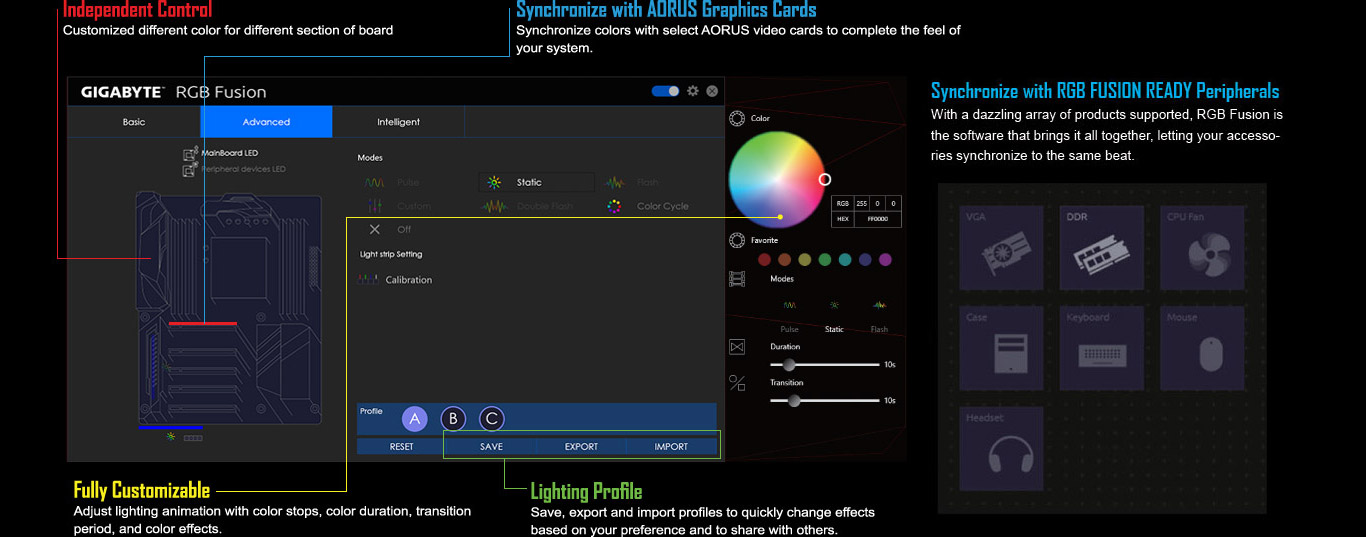Select the Case peripheral tile
This screenshot has height=537, width=1366.
[x=1001, y=347]
